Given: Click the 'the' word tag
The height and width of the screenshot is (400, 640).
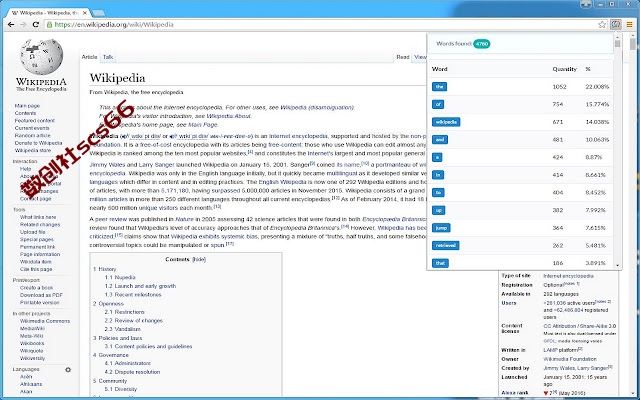Looking at the screenshot, I should [440, 87].
